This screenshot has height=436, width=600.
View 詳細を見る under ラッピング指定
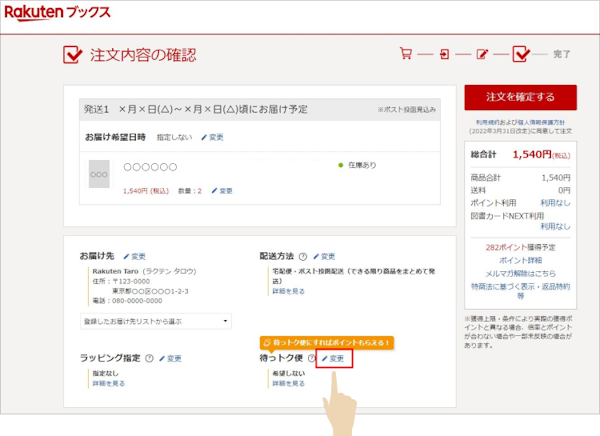pos(109,383)
